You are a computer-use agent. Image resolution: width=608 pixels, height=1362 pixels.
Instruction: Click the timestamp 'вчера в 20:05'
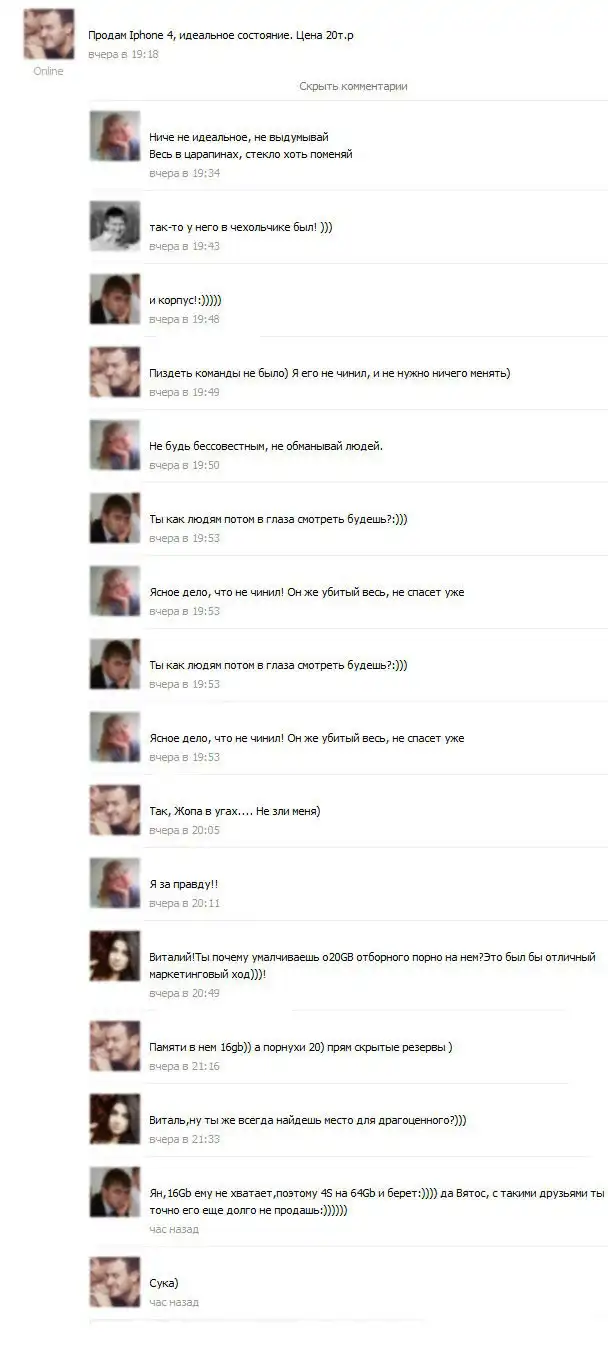click(x=184, y=831)
